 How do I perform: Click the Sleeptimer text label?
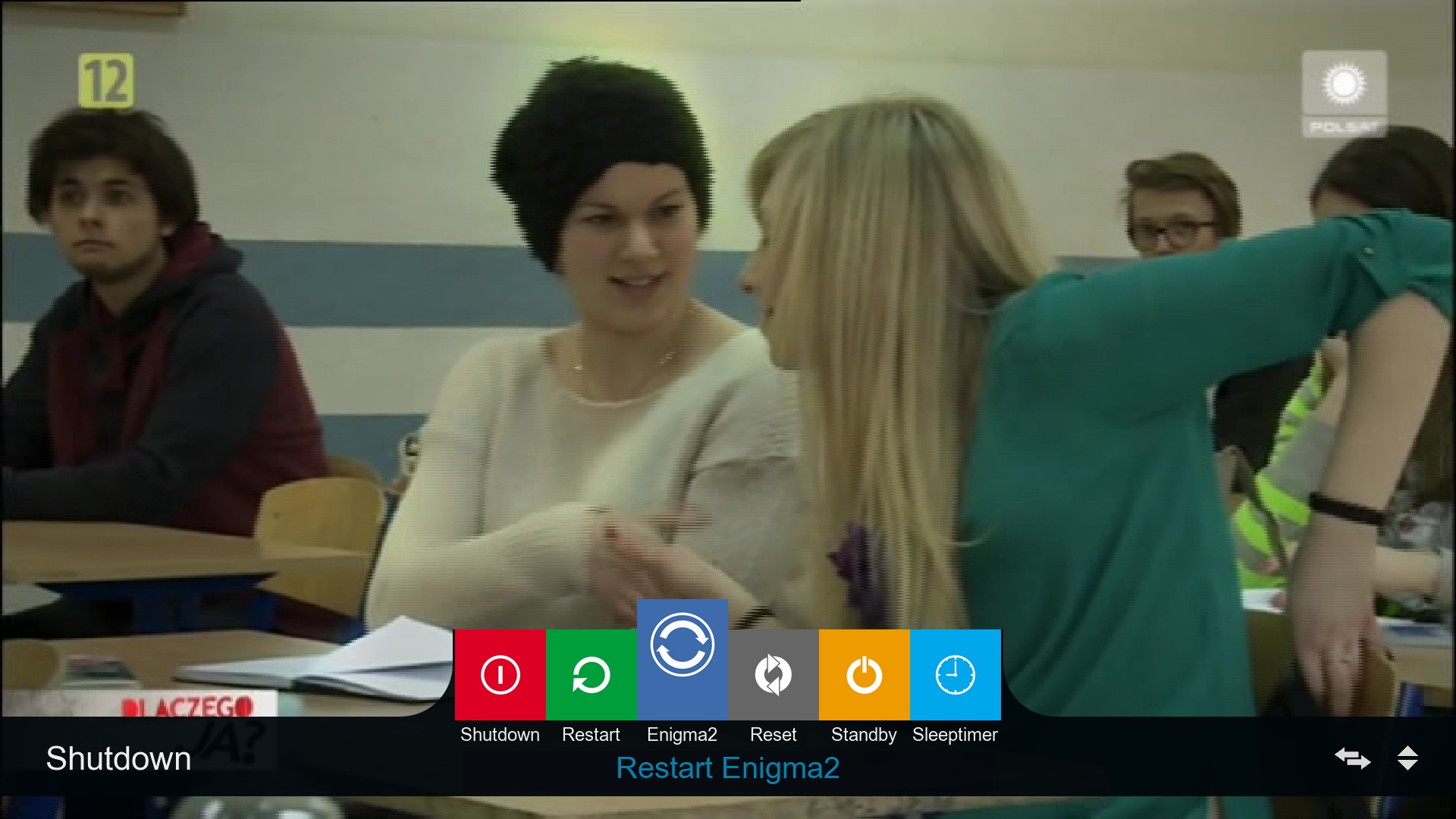[955, 734]
